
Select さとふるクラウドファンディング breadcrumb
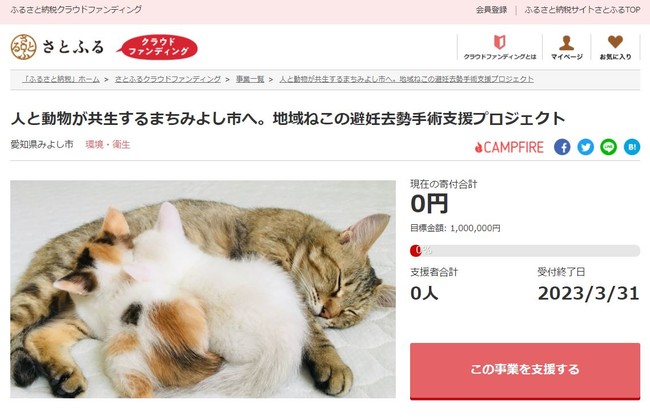[167, 79]
